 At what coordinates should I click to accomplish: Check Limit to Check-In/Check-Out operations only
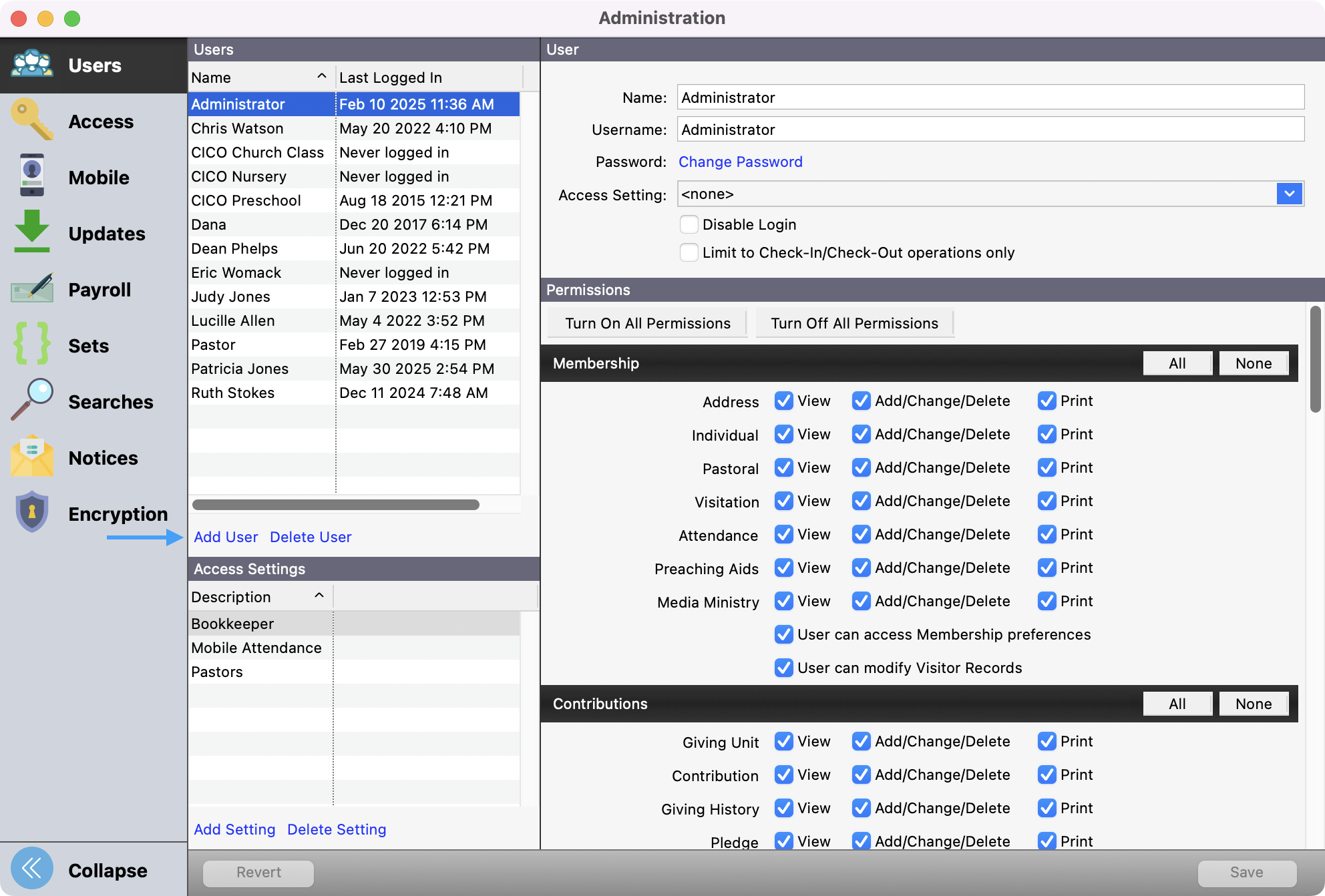tap(689, 252)
